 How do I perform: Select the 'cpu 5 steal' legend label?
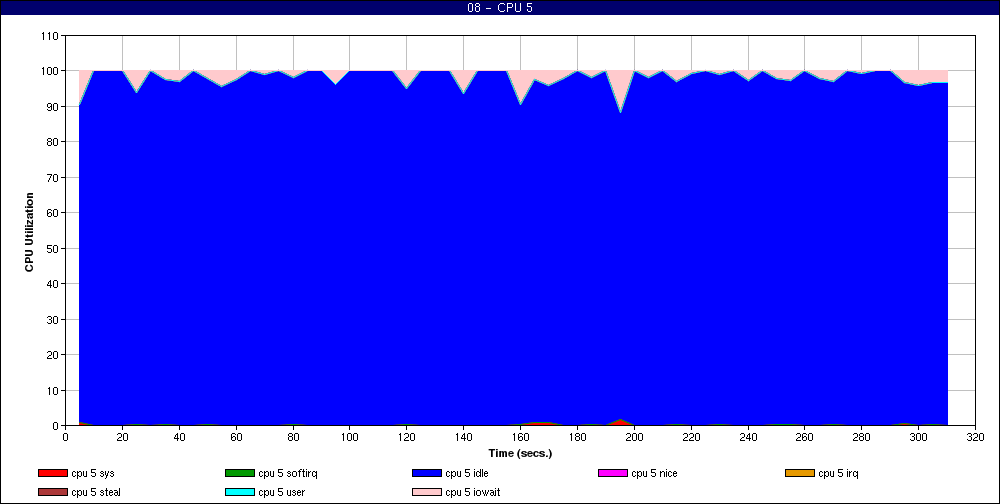[96, 493]
